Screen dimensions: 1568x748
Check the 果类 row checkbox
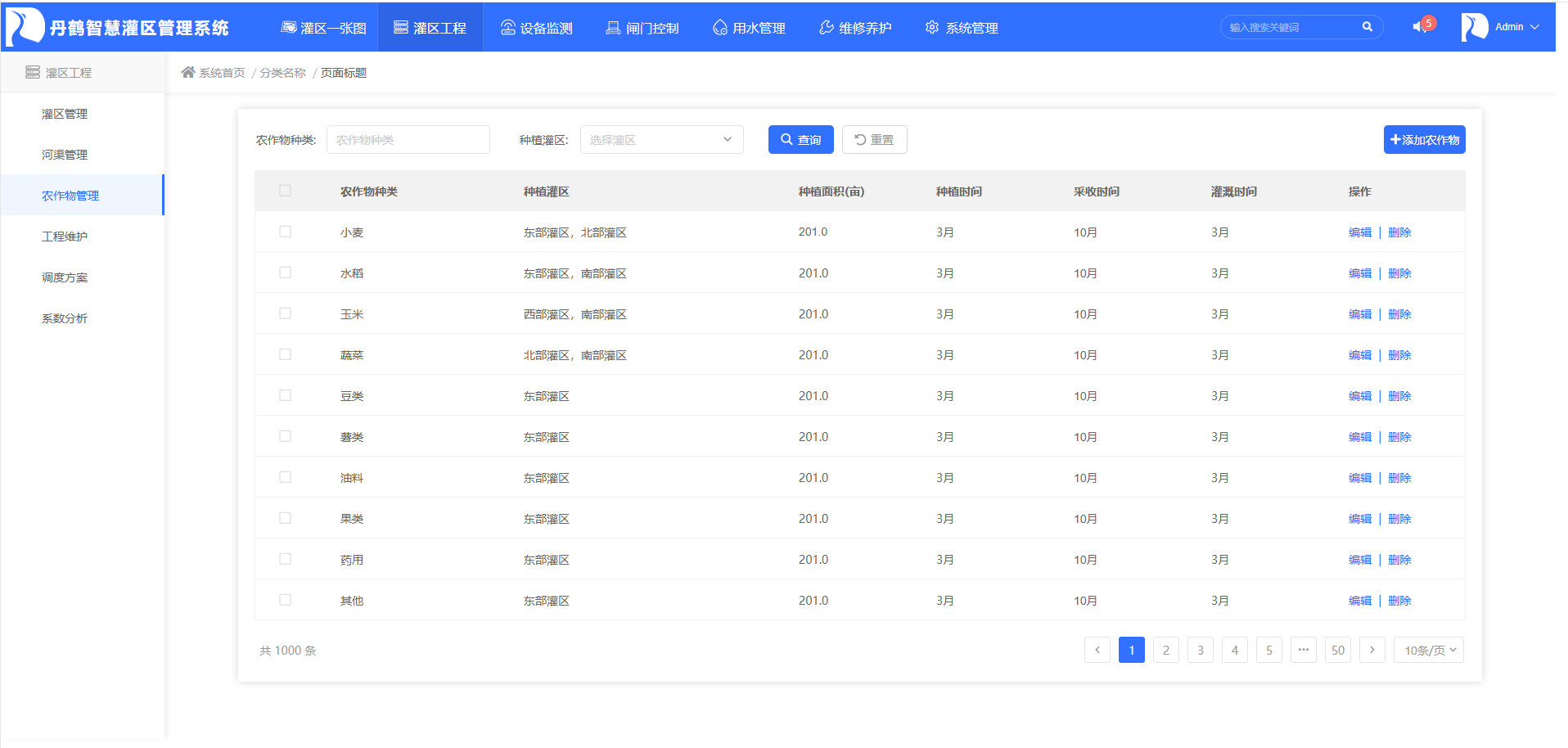click(x=285, y=518)
